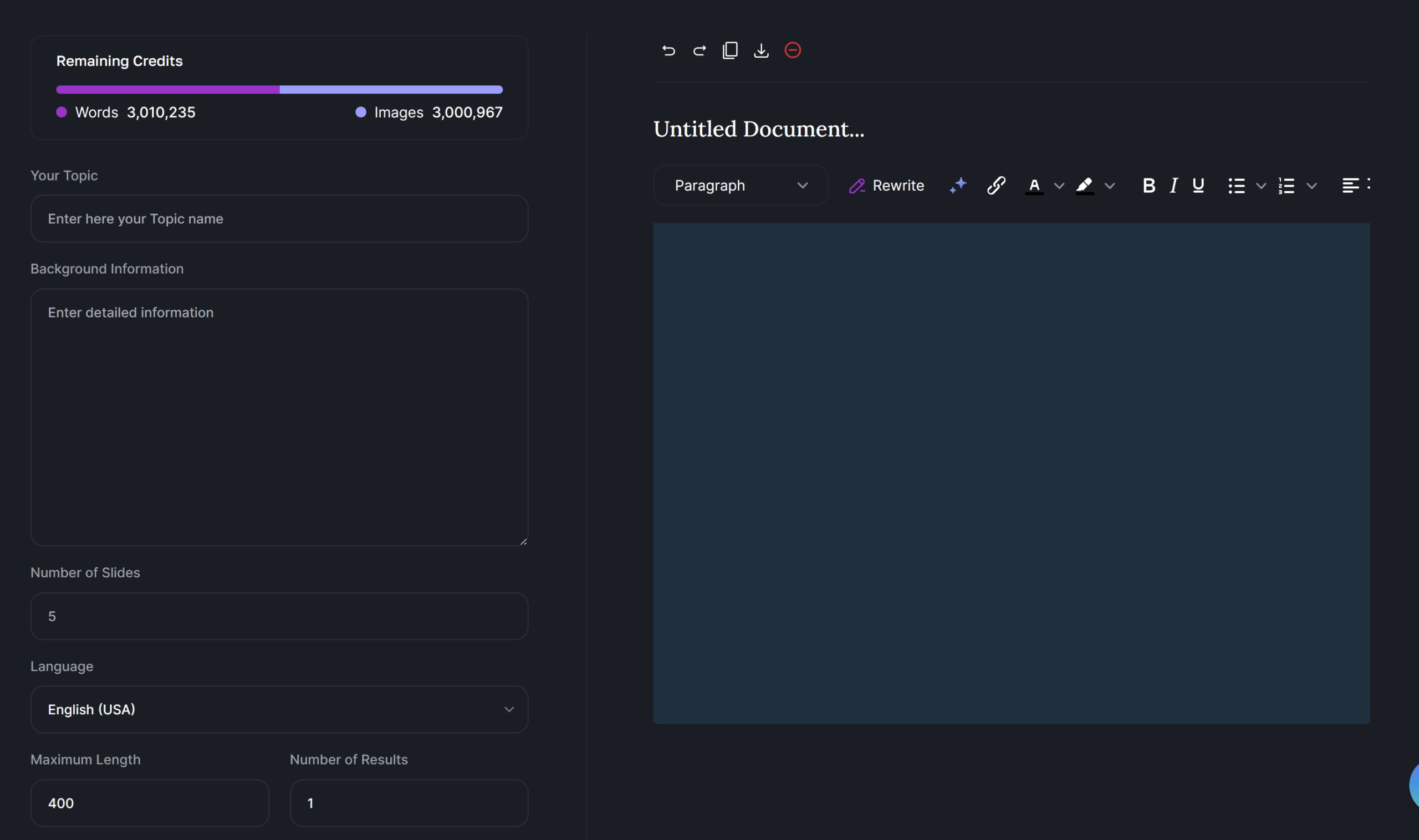Screen dimensions: 1419x840
Task: Click the AI sparkle stars icon
Action: tap(958, 185)
